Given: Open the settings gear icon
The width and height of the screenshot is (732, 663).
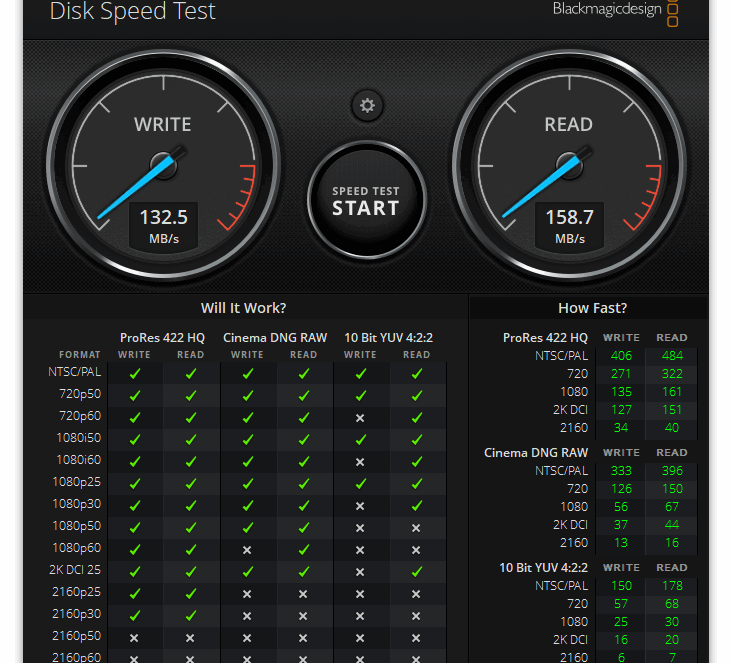Looking at the screenshot, I should (x=367, y=106).
